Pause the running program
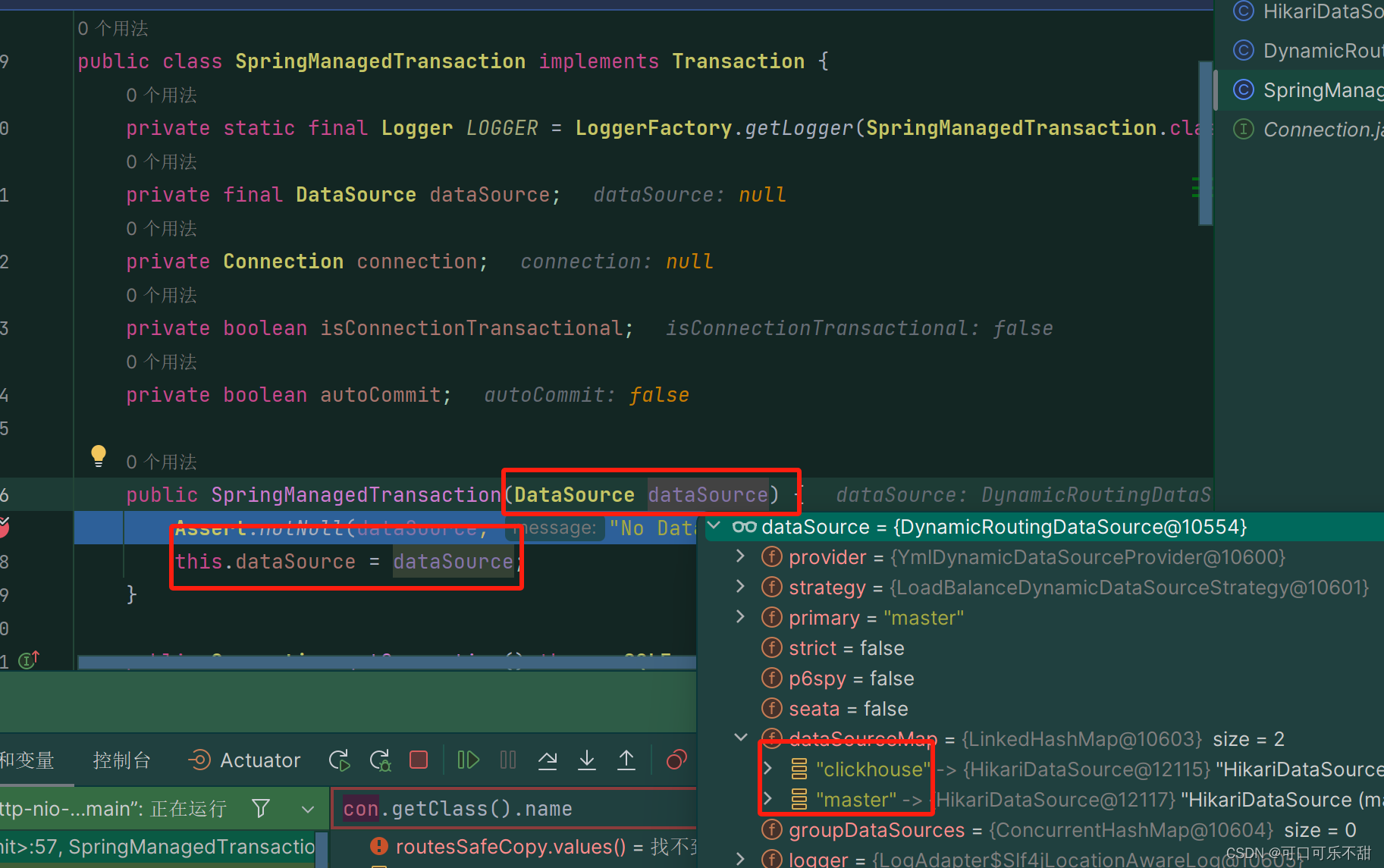The image size is (1384, 868). pyautogui.click(x=508, y=760)
